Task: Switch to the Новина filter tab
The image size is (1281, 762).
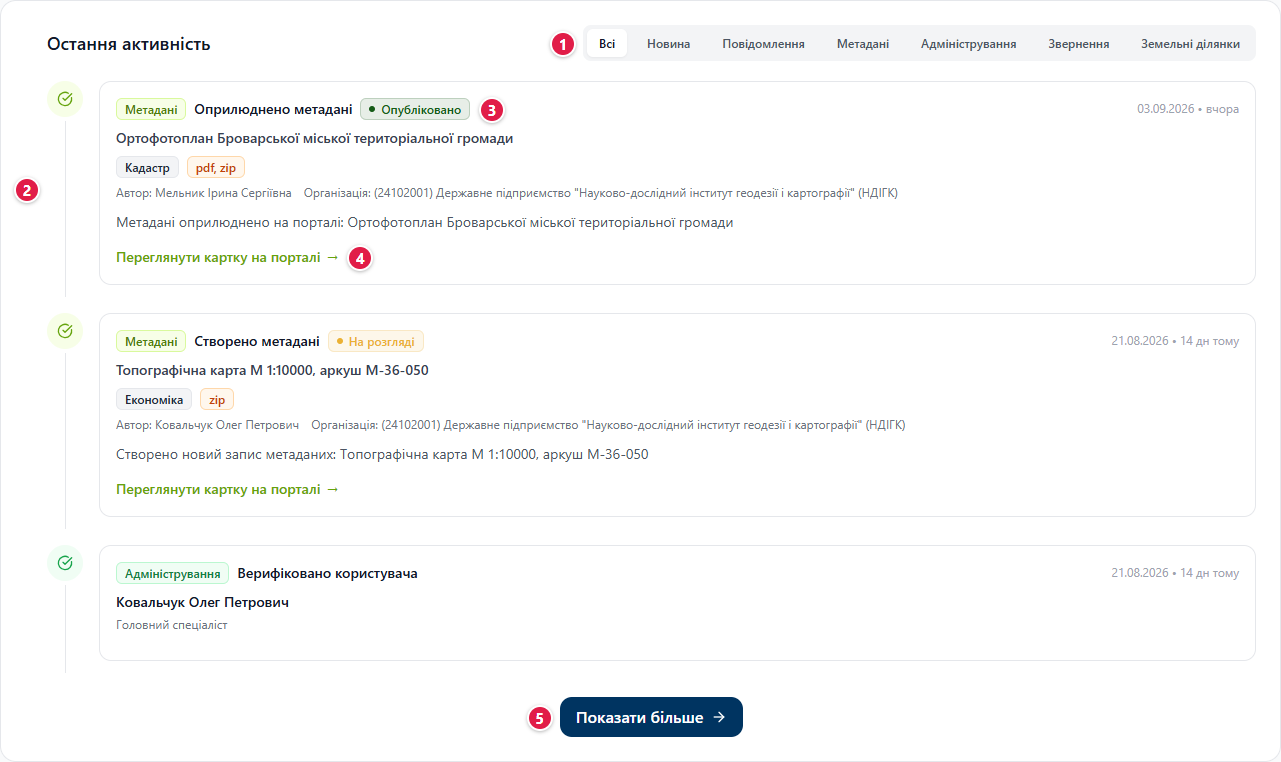Action: click(x=668, y=44)
